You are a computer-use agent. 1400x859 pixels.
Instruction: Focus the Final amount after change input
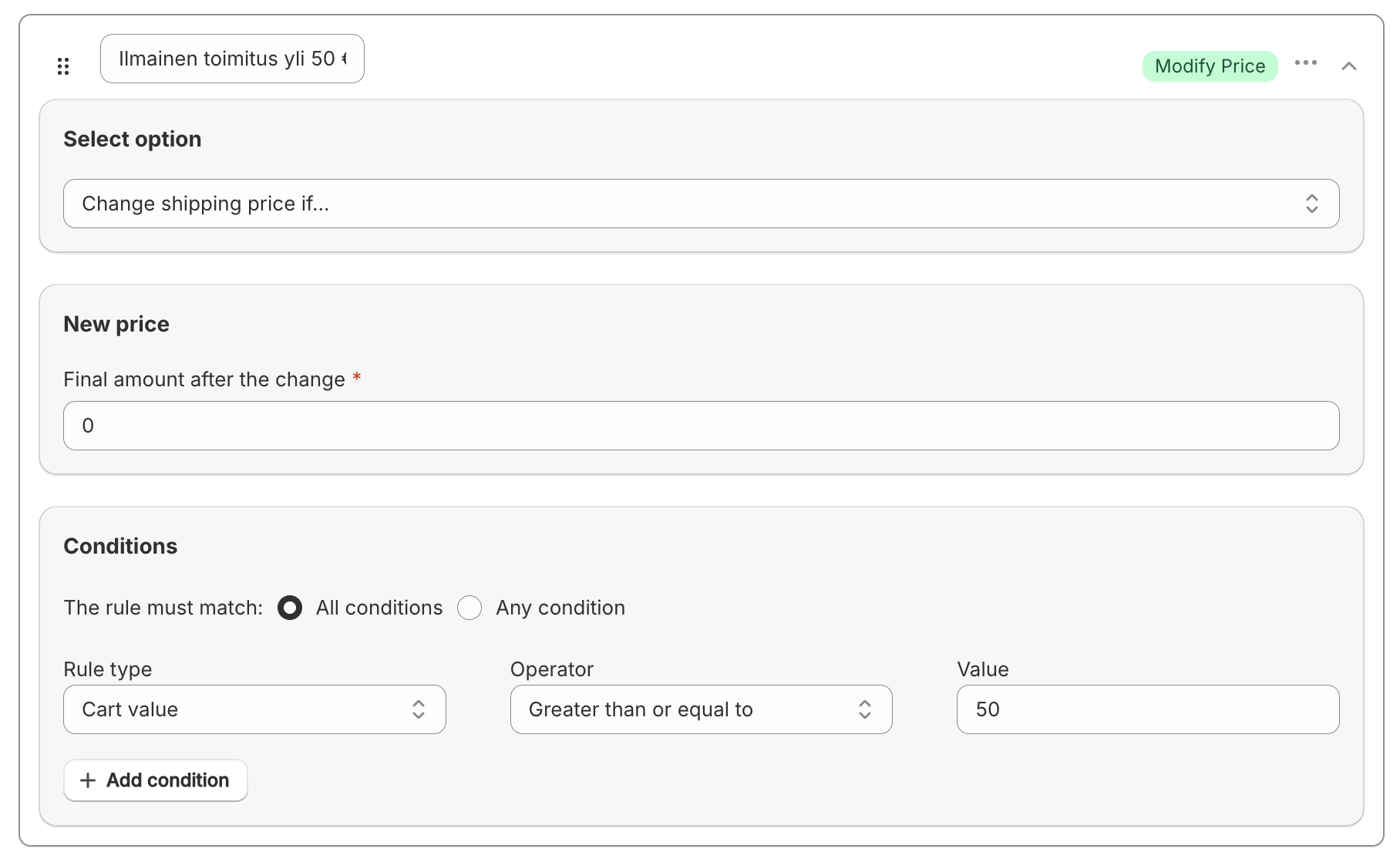click(x=700, y=426)
